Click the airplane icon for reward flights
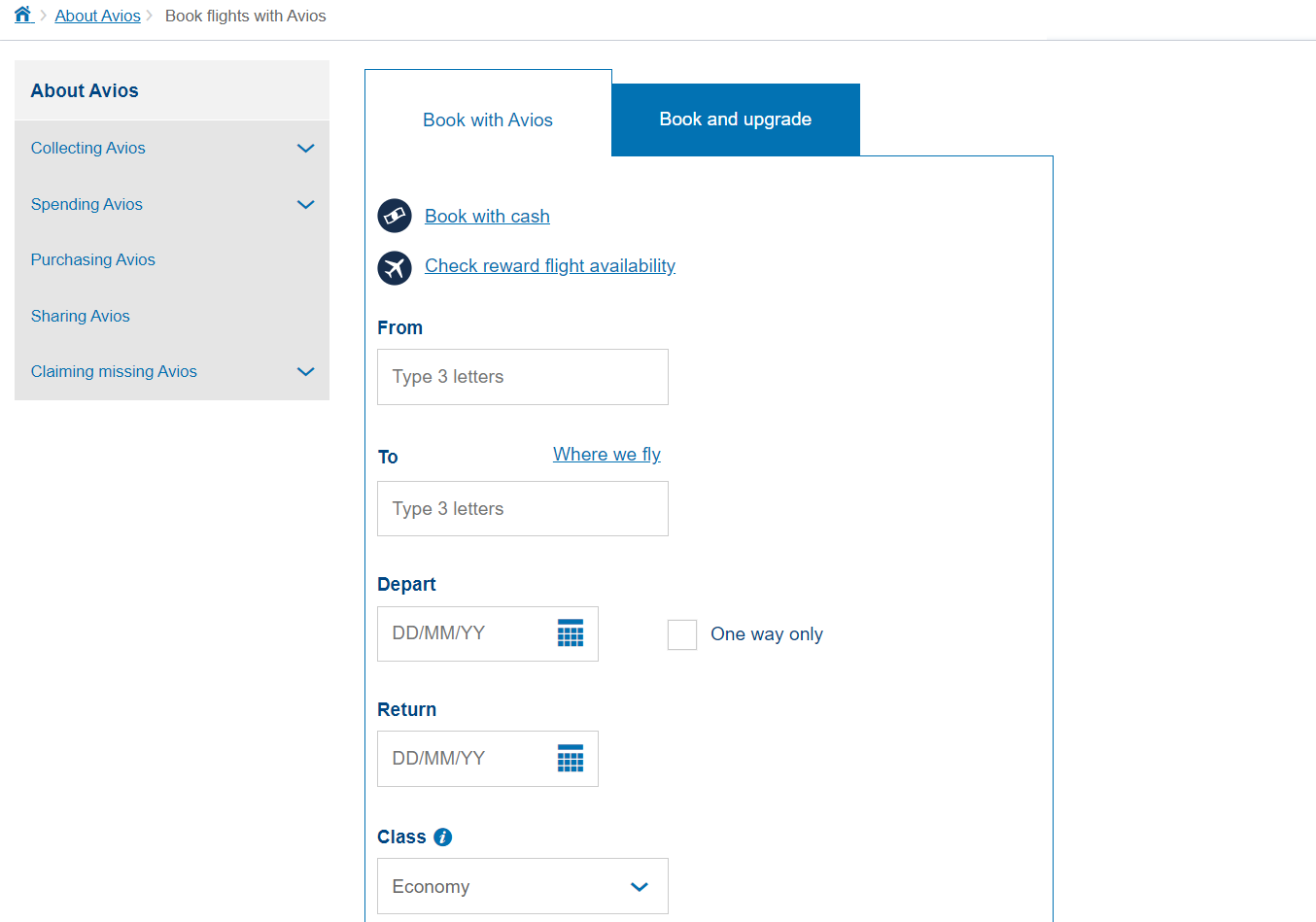This screenshot has width=1316, height=922. (395, 267)
